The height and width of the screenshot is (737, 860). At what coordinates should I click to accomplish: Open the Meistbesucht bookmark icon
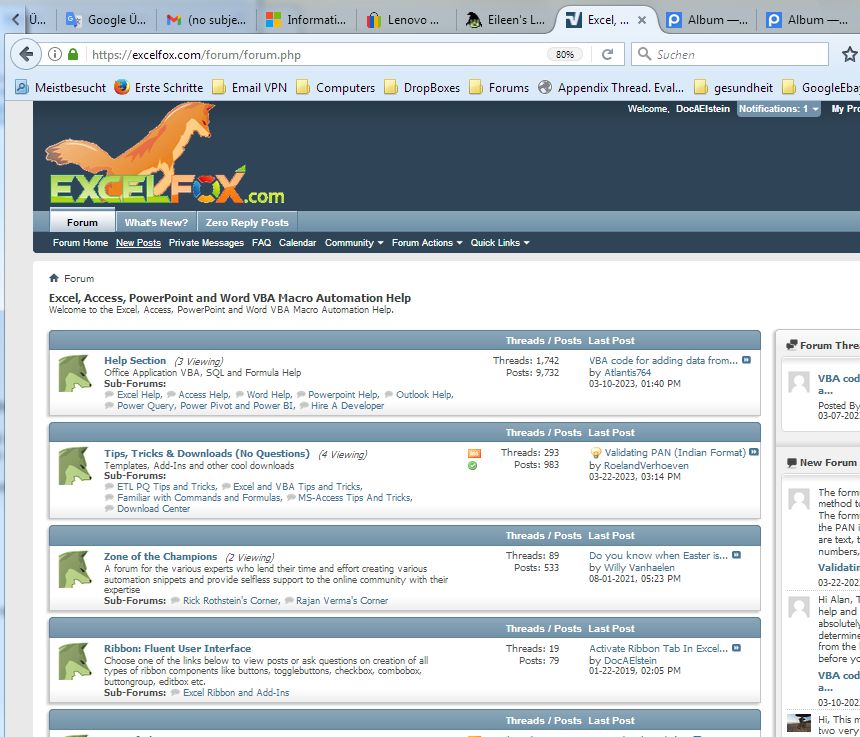[x=21, y=87]
